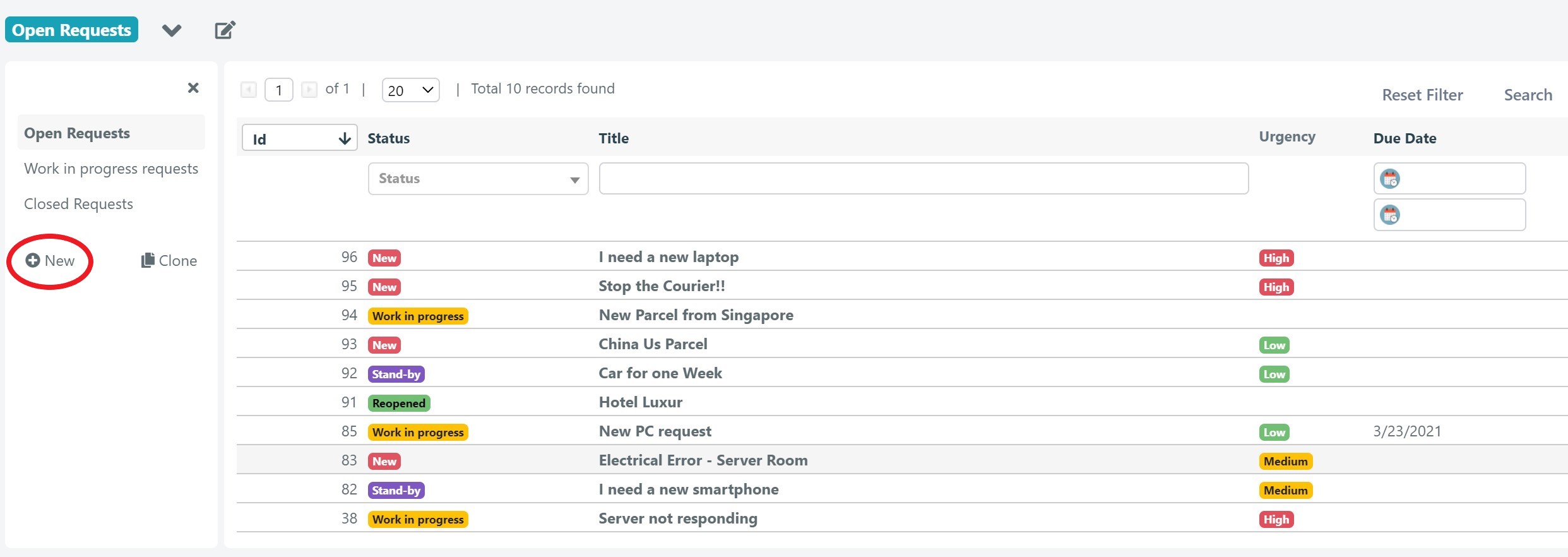The image size is (1568, 557).
Task: Click the Low urgency badge on row 93
Action: (1274, 345)
